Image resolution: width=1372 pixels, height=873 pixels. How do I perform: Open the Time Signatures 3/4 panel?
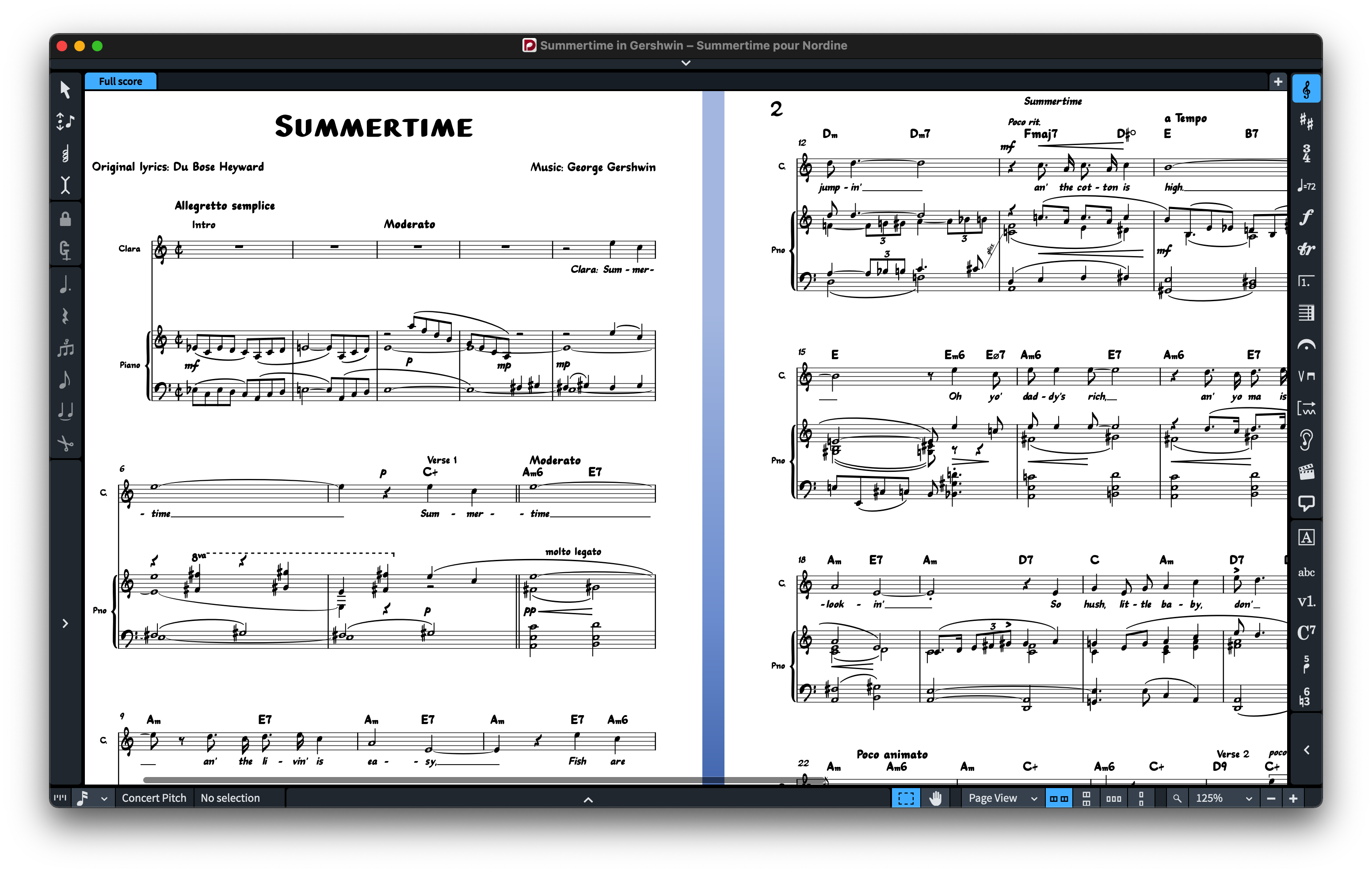click(1306, 153)
